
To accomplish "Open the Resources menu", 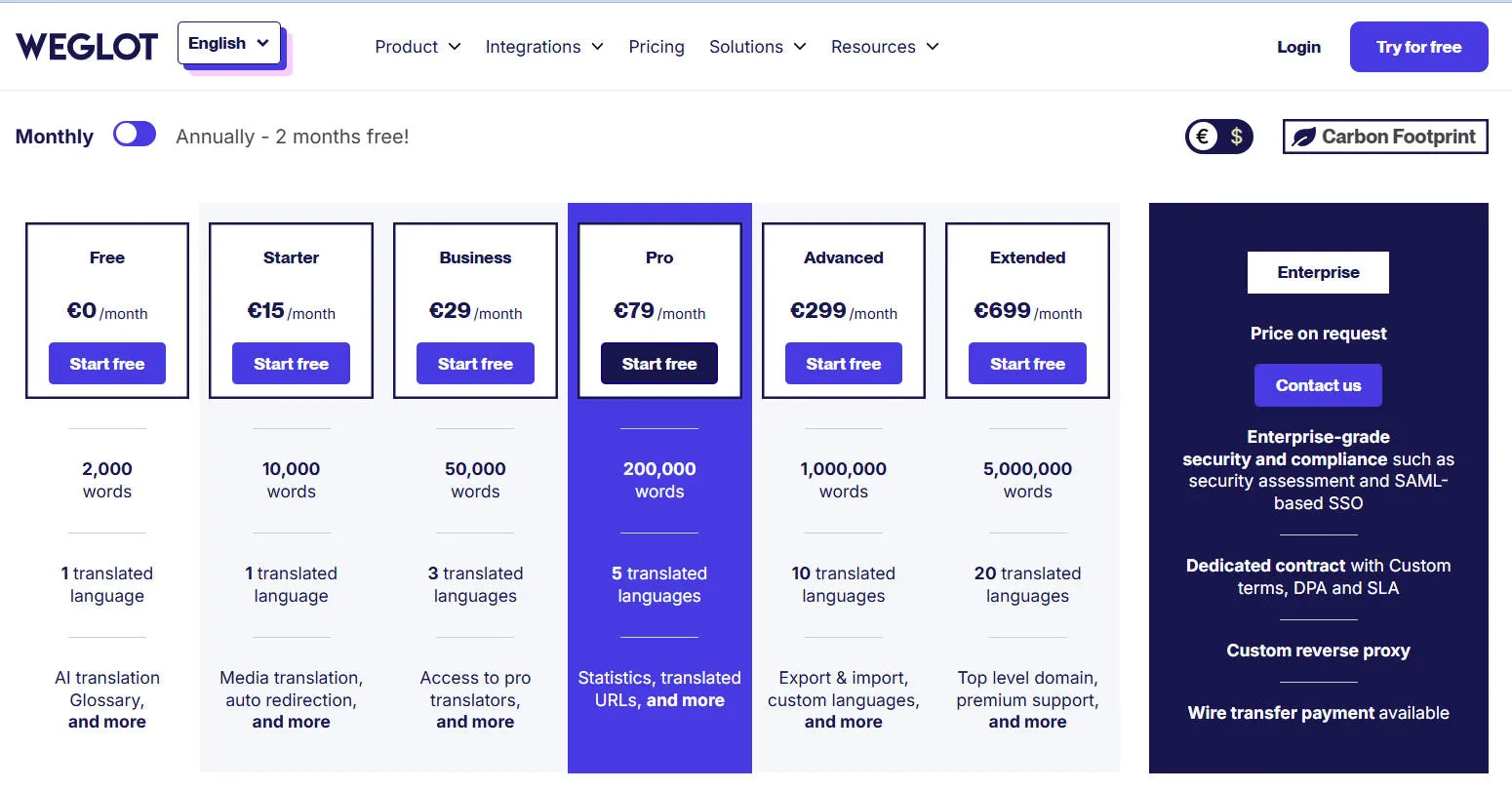I will pos(885,47).
